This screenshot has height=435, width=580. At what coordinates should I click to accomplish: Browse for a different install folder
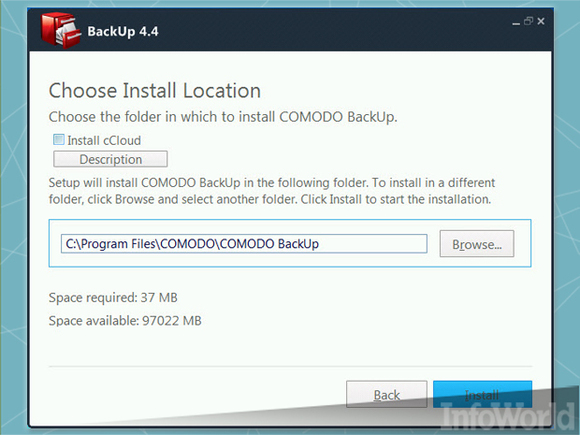(x=477, y=244)
